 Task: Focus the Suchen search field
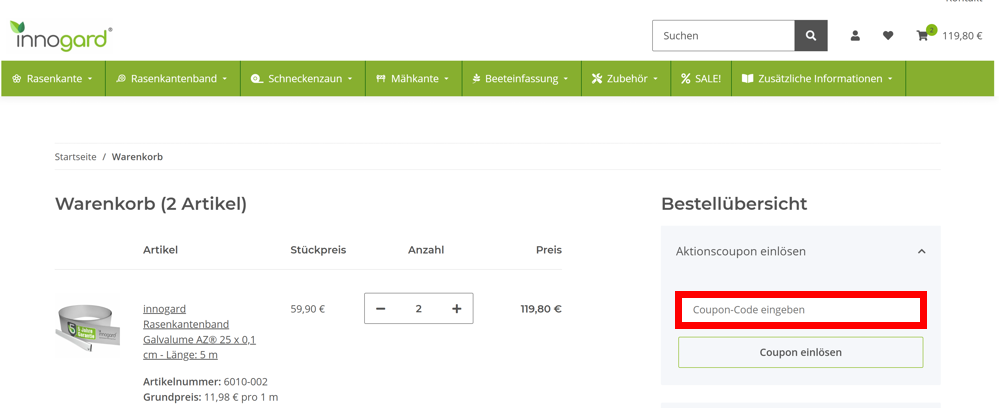(723, 36)
